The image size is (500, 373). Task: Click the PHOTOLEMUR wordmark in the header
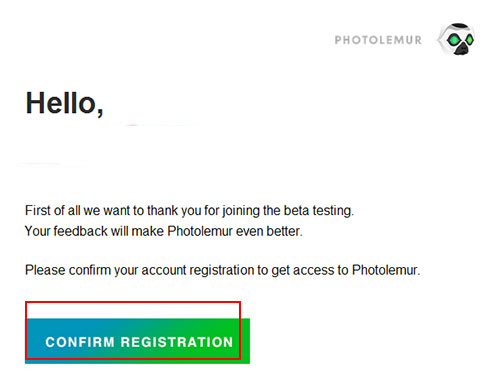(x=378, y=40)
